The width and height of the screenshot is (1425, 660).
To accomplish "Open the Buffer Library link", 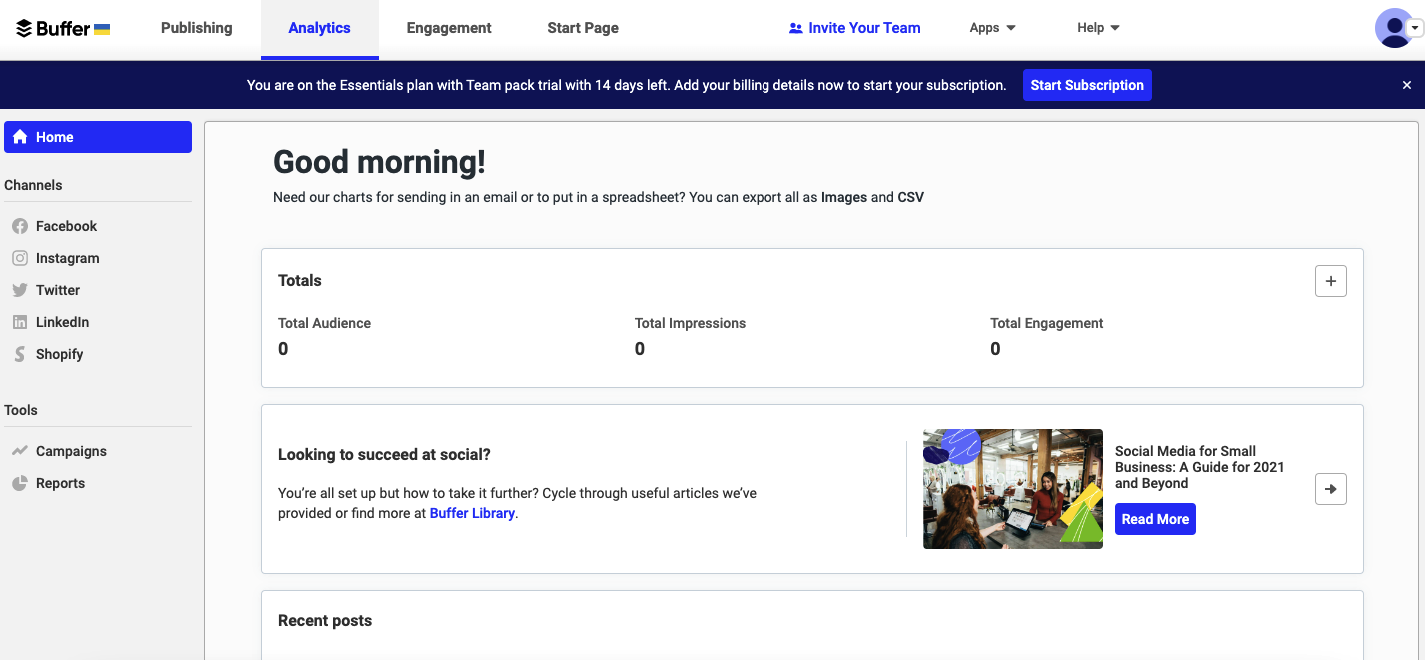I will click(472, 513).
